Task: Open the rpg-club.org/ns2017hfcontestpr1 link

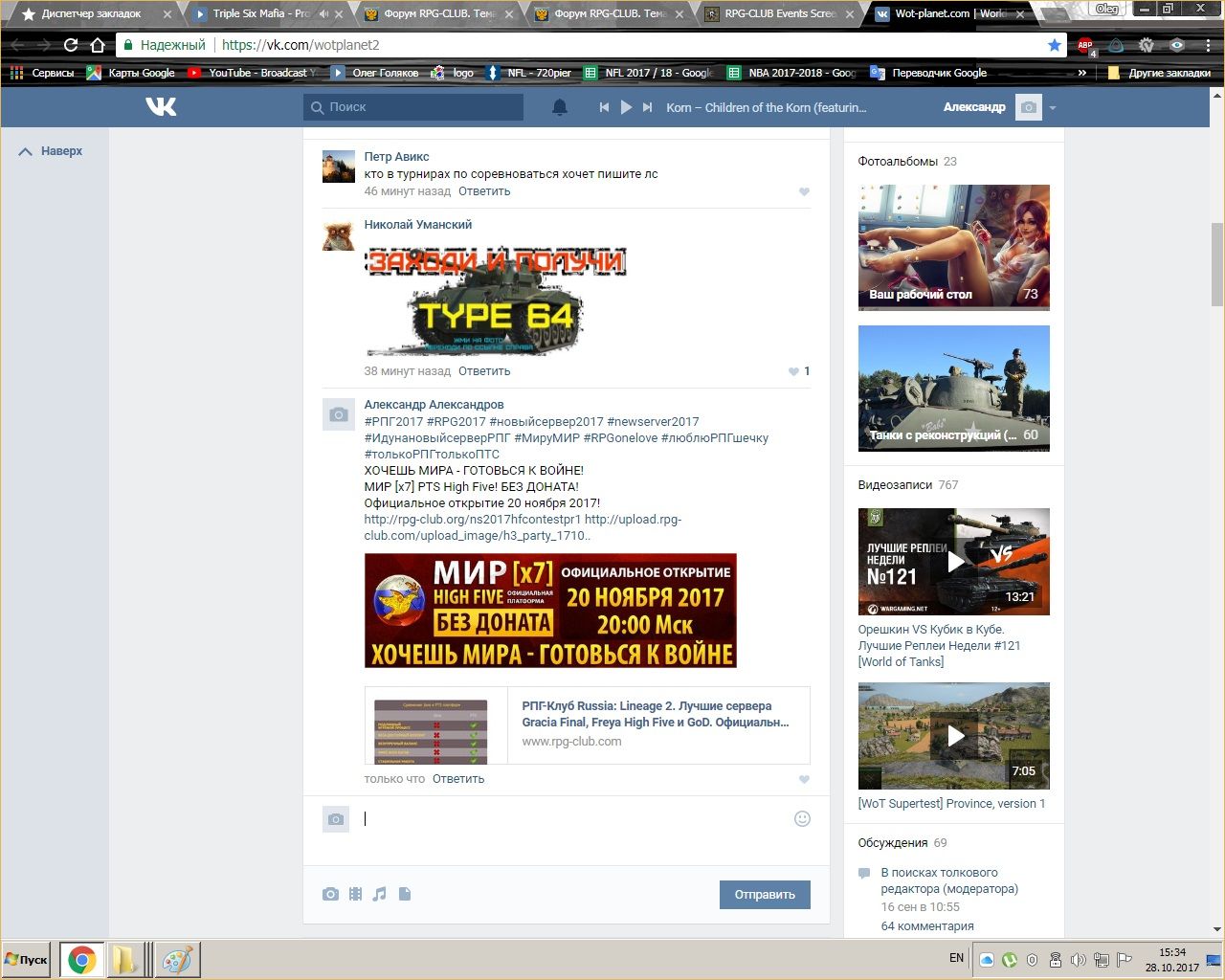Action: [x=473, y=520]
